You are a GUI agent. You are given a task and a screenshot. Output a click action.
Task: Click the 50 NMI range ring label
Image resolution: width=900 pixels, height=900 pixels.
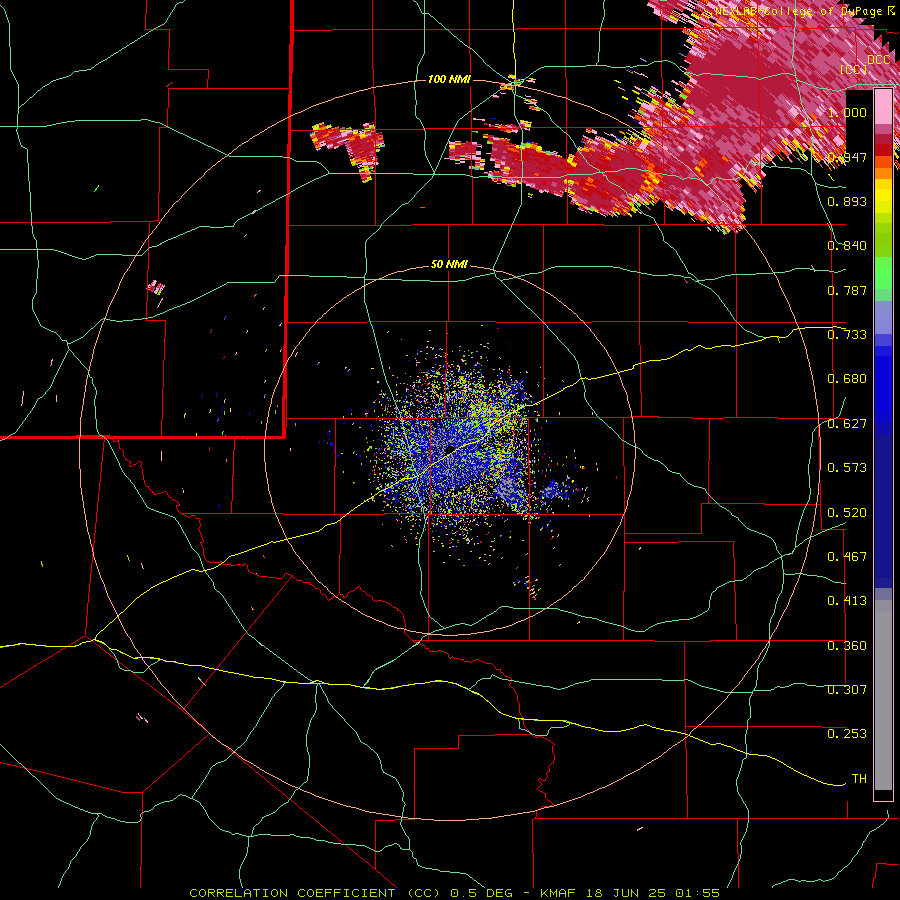[x=449, y=265]
